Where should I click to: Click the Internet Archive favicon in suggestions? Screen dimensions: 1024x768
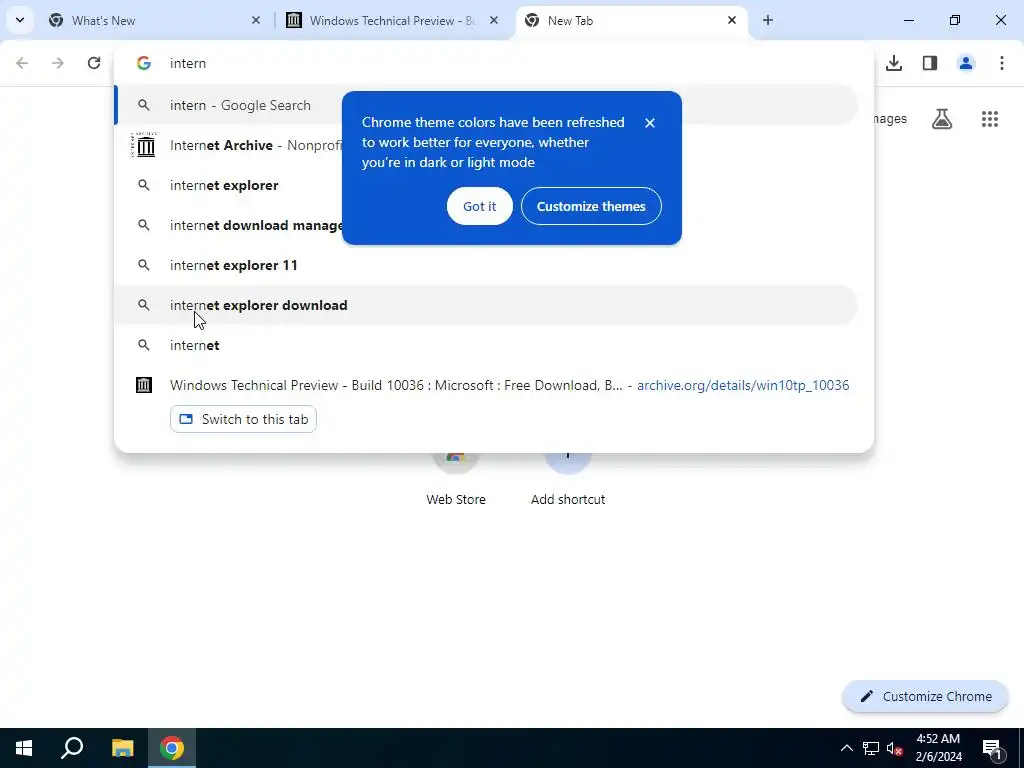144,145
